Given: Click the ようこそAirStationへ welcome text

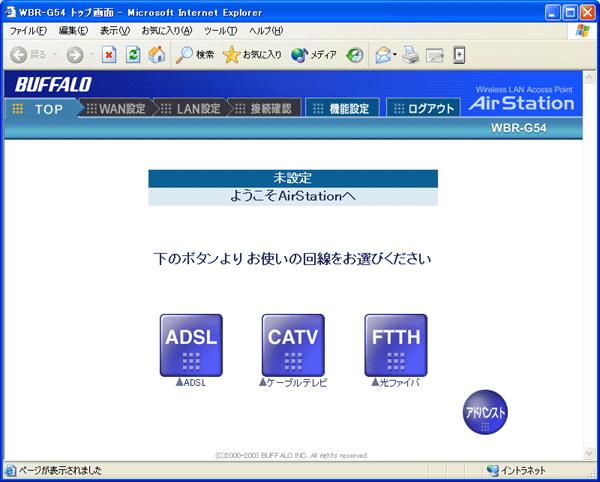Looking at the screenshot, I should coord(293,197).
